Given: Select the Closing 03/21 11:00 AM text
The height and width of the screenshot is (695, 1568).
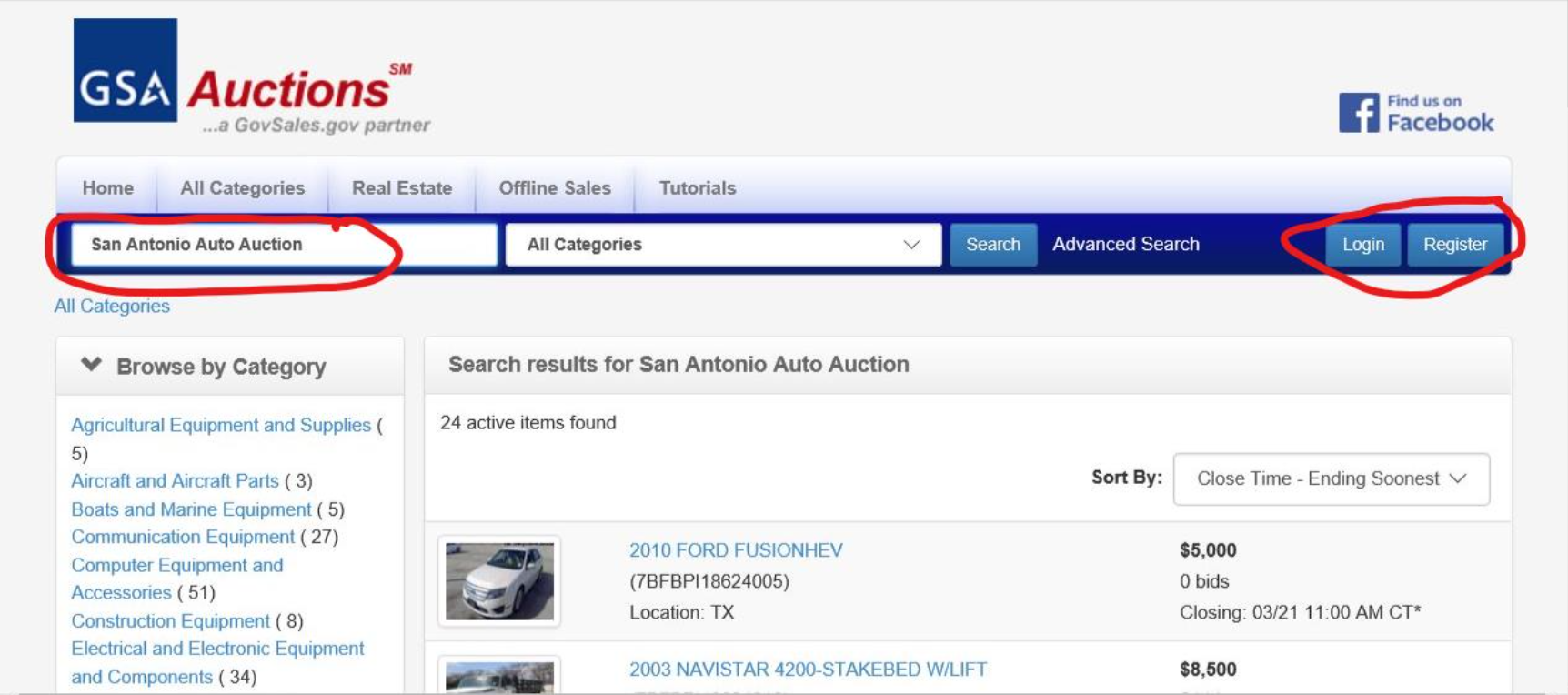Looking at the screenshot, I should (1300, 612).
